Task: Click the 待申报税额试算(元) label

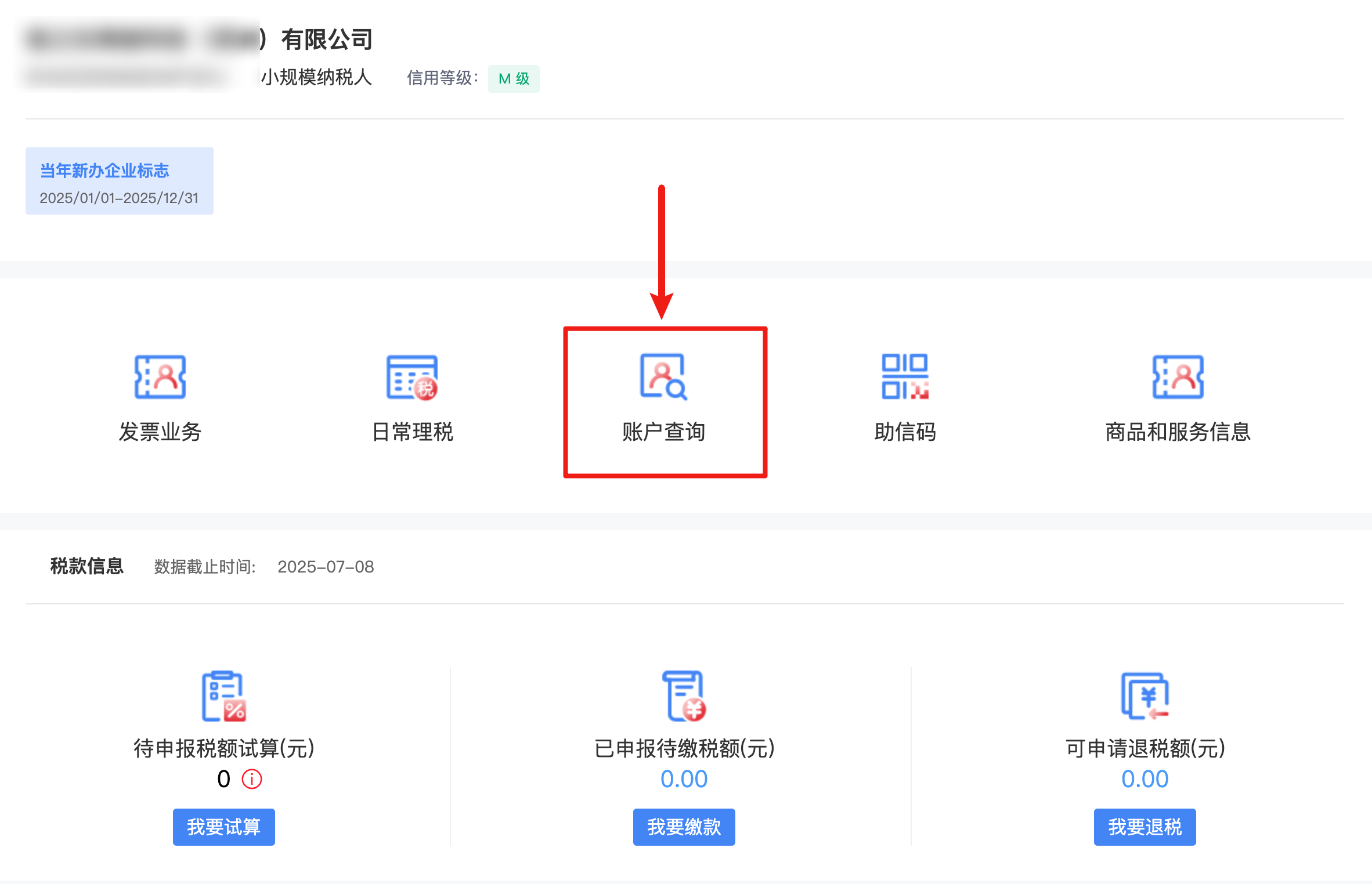Action: tap(224, 748)
